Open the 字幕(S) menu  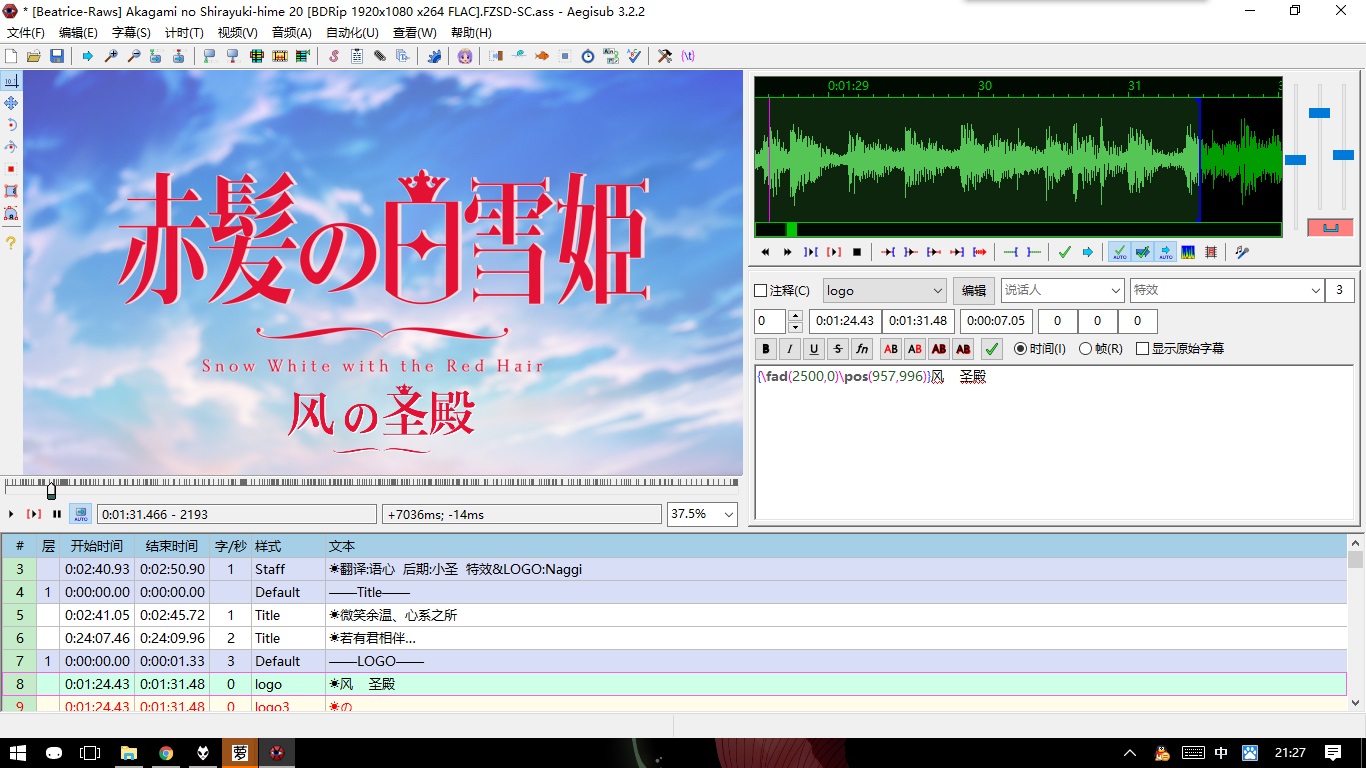(x=131, y=33)
